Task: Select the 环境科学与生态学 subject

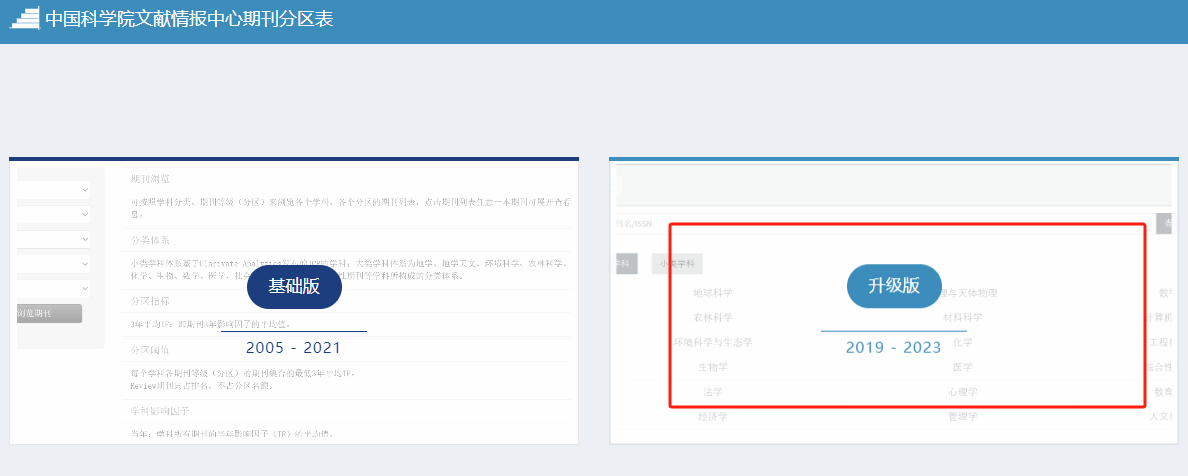Action: click(x=713, y=342)
